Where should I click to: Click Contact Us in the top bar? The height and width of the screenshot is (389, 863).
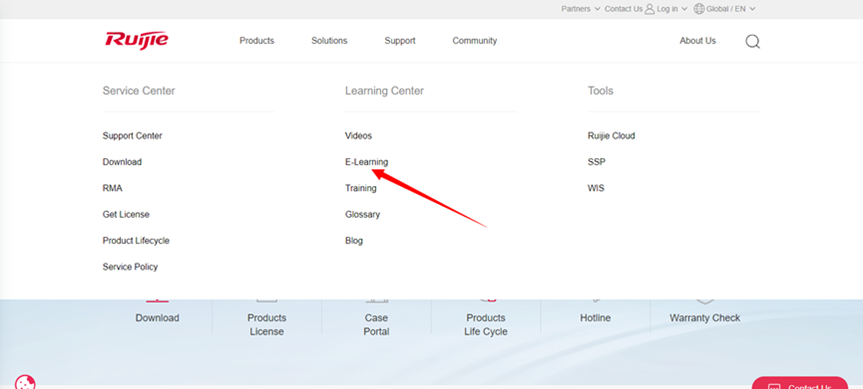pyautogui.click(x=624, y=9)
